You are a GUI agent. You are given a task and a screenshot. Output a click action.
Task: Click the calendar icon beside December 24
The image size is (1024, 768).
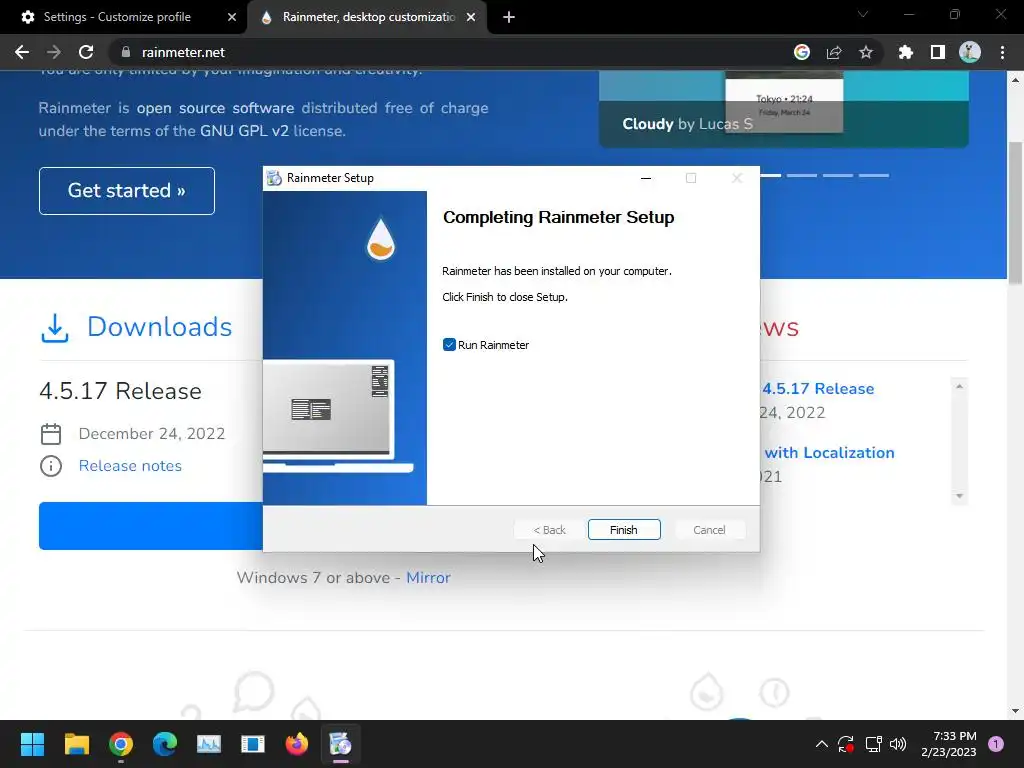tap(51, 434)
